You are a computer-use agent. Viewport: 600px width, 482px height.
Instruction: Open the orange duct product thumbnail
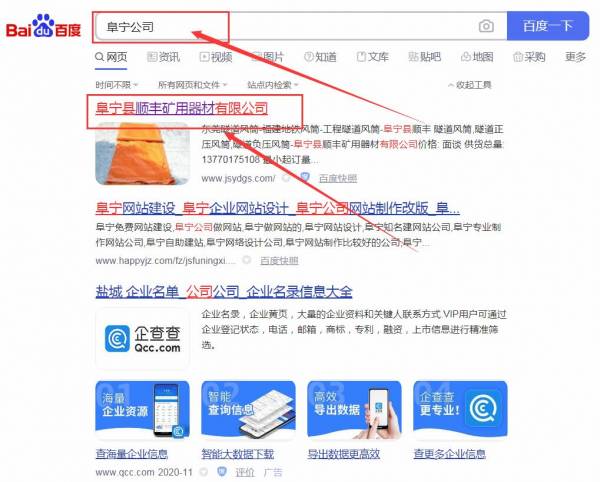click(x=142, y=153)
